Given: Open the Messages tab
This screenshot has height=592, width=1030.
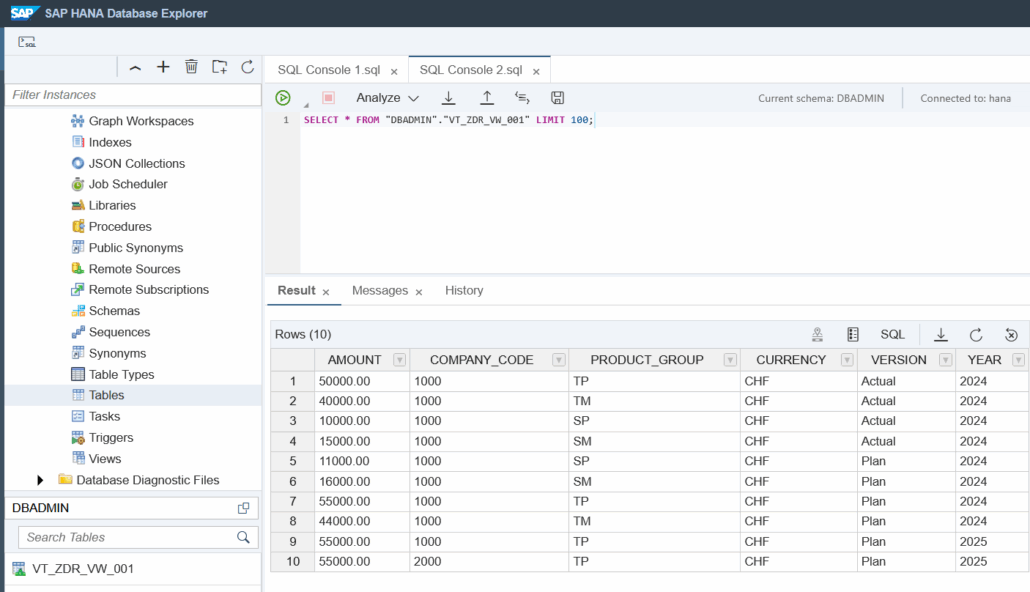Looking at the screenshot, I should [380, 290].
